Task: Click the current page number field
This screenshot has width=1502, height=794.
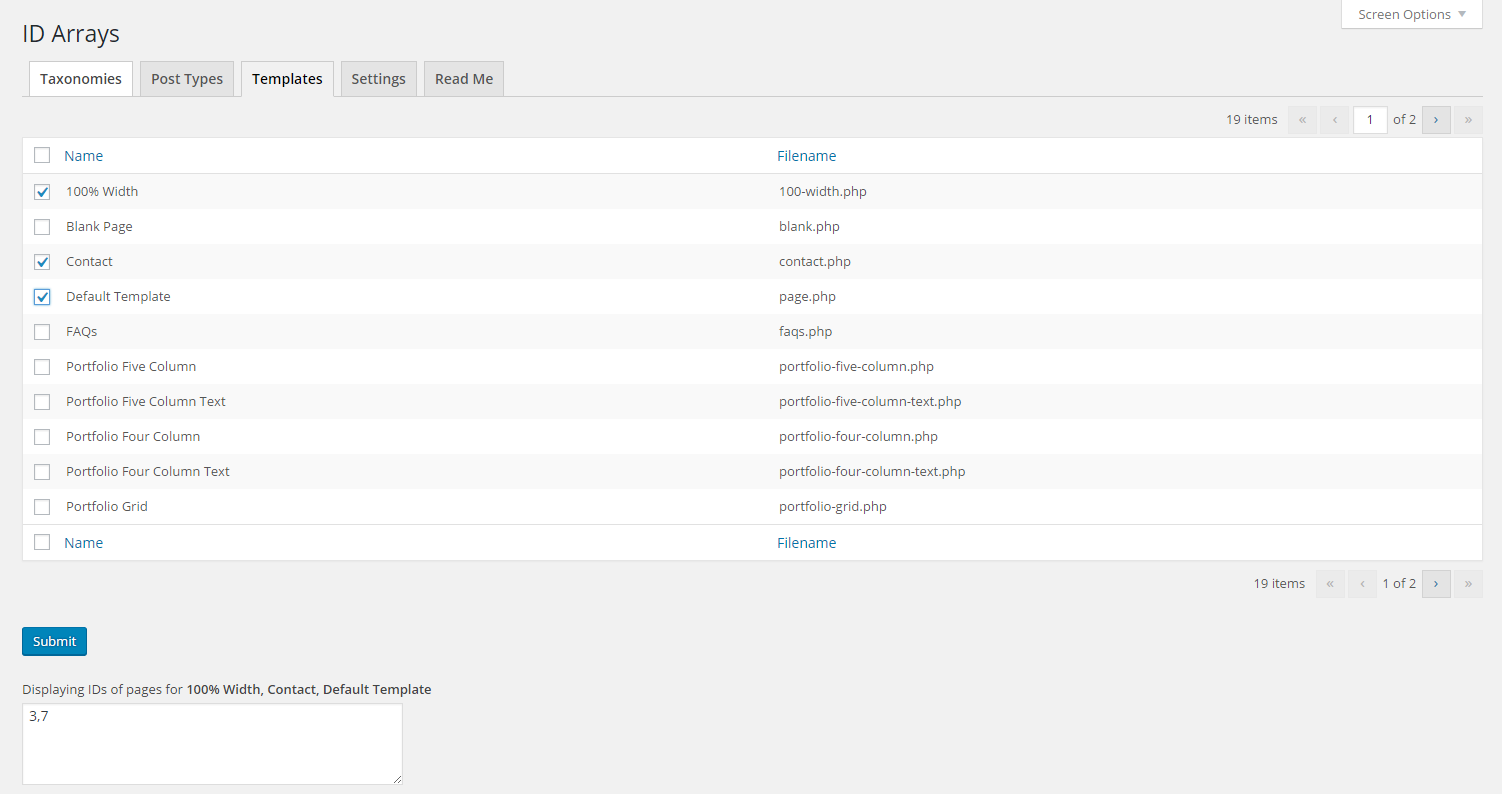Action: [1370, 120]
